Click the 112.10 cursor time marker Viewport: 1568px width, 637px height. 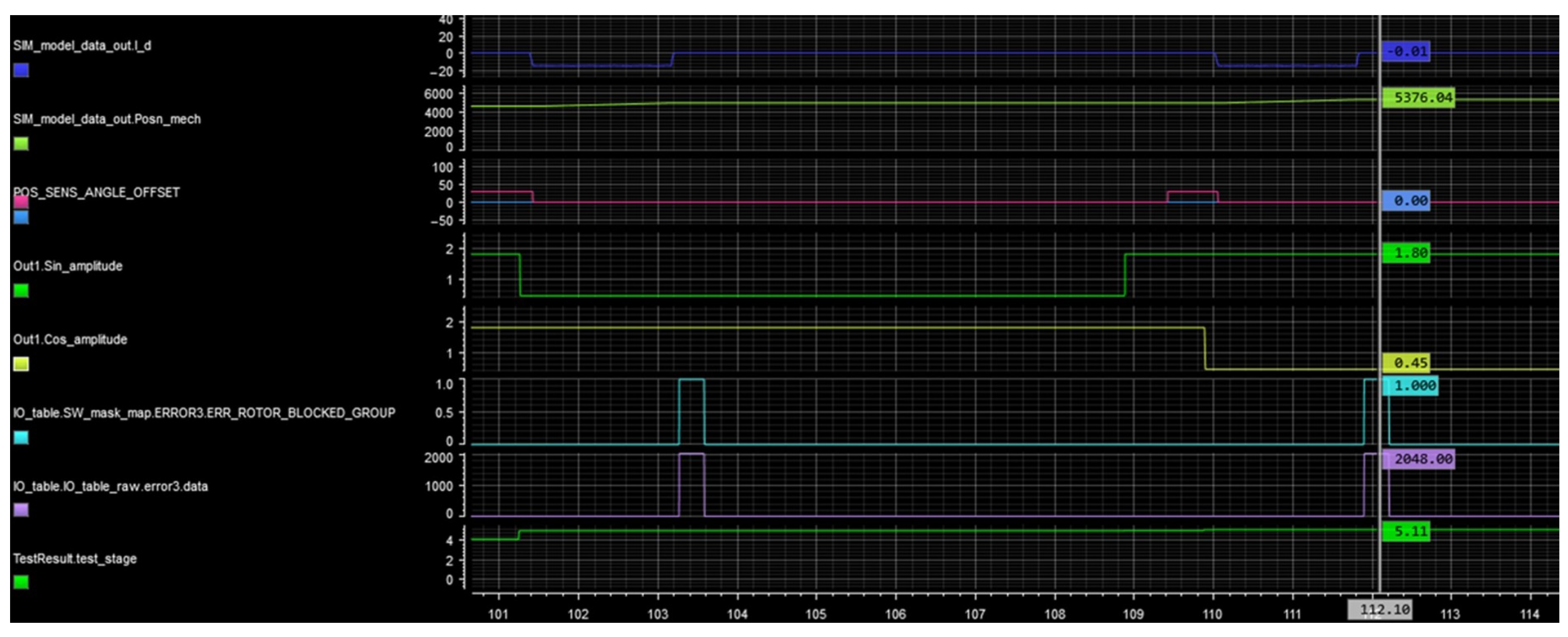[x=1379, y=609]
